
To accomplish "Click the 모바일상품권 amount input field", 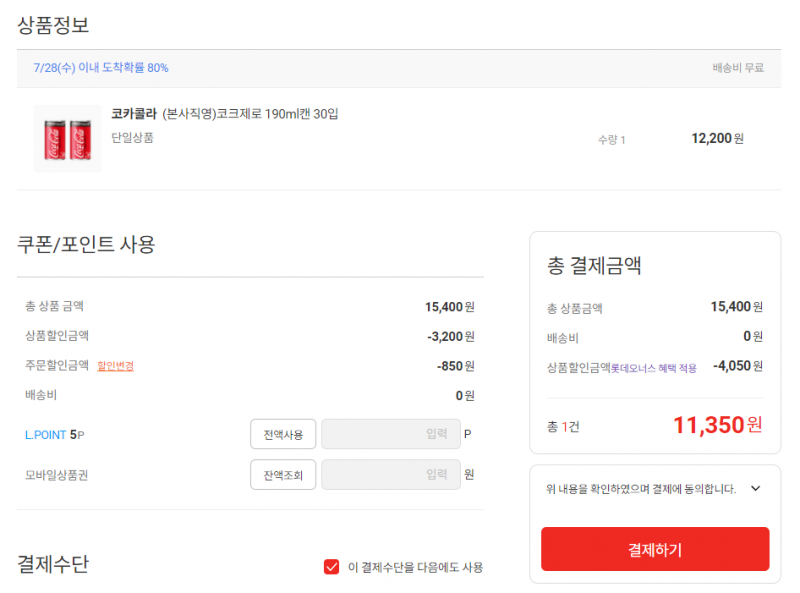I will pos(391,475).
